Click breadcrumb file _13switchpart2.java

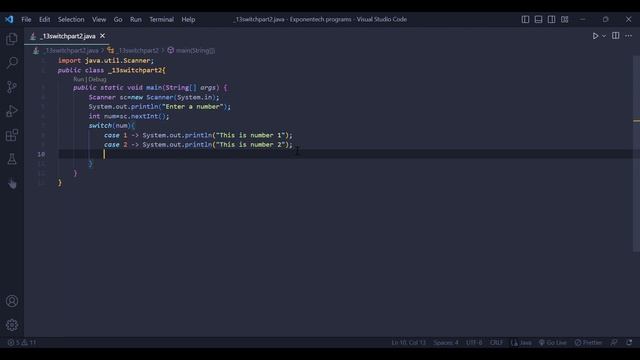pyautogui.click(x=71, y=51)
